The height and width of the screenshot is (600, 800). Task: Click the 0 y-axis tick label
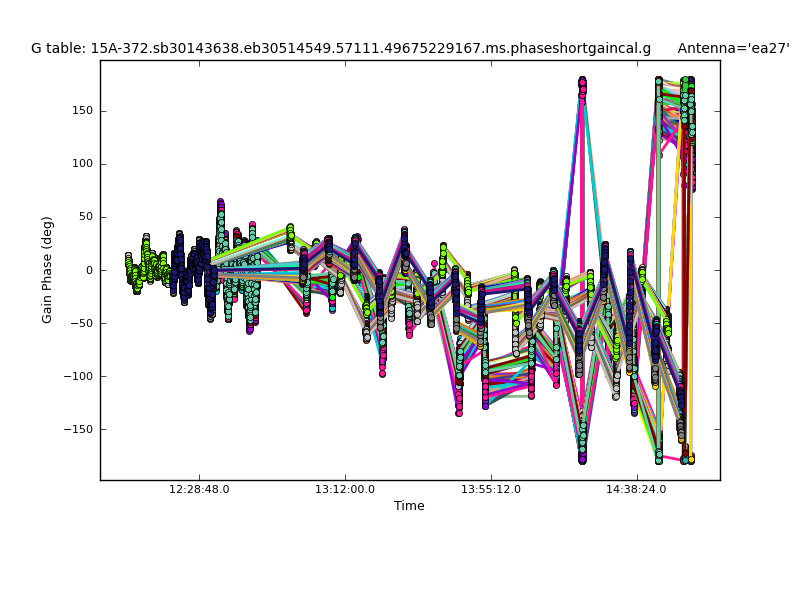tap(88, 270)
